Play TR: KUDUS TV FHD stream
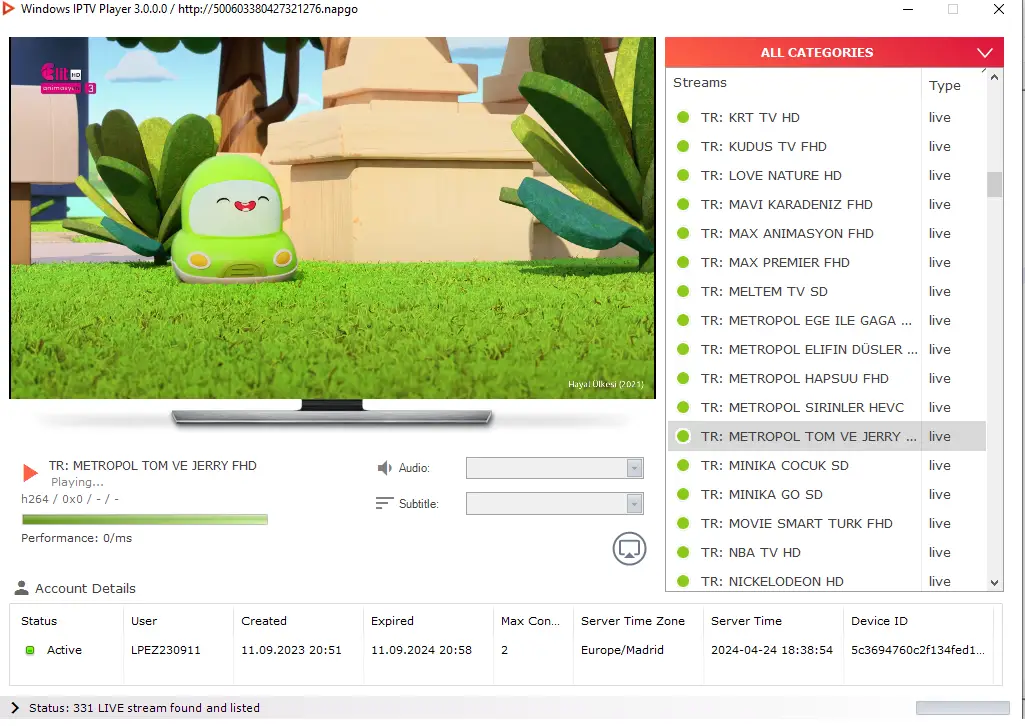This screenshot has height=726, width=1025. coord(826,146)
